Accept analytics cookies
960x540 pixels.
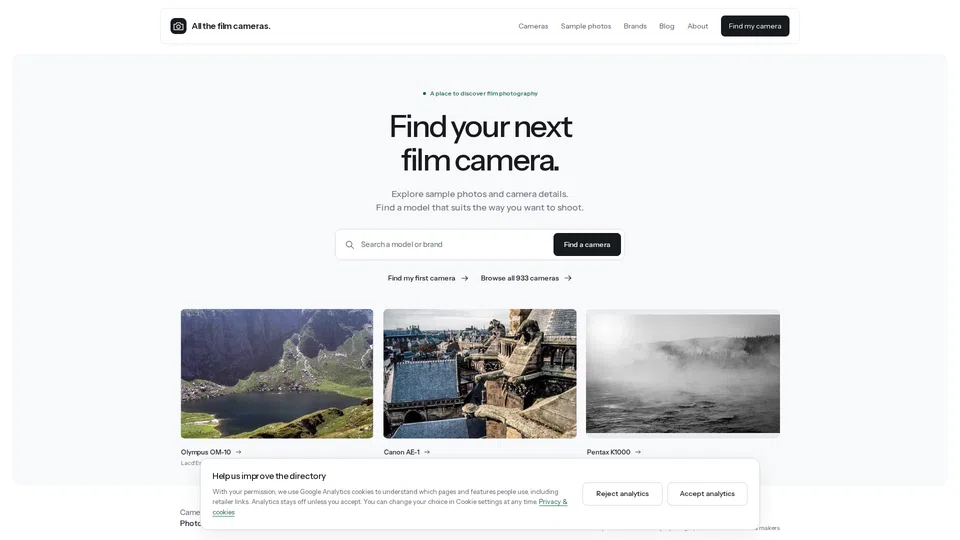pos(707,493)
